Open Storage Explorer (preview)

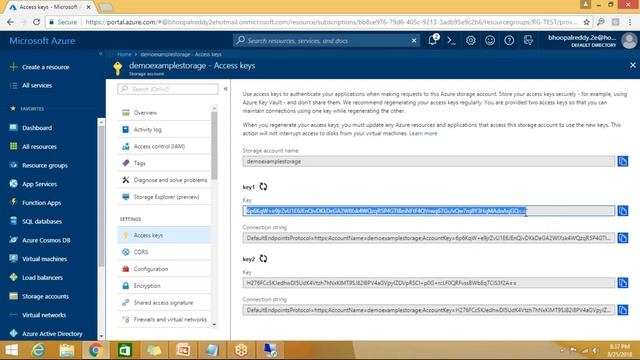[x=164, y=197]
